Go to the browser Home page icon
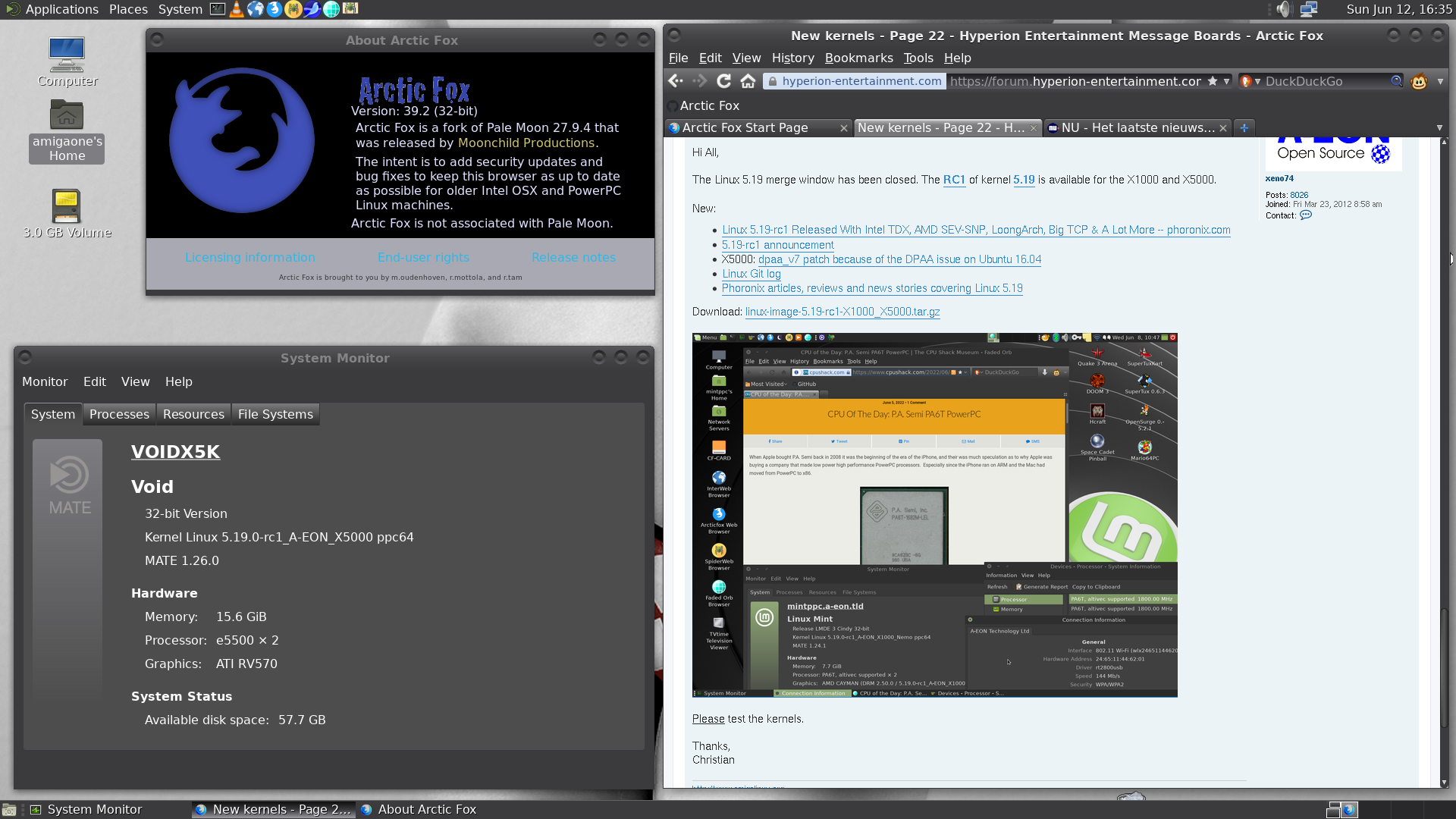Image resolution: width=1456 pixels, height=819 pixels. coord(748,81)
